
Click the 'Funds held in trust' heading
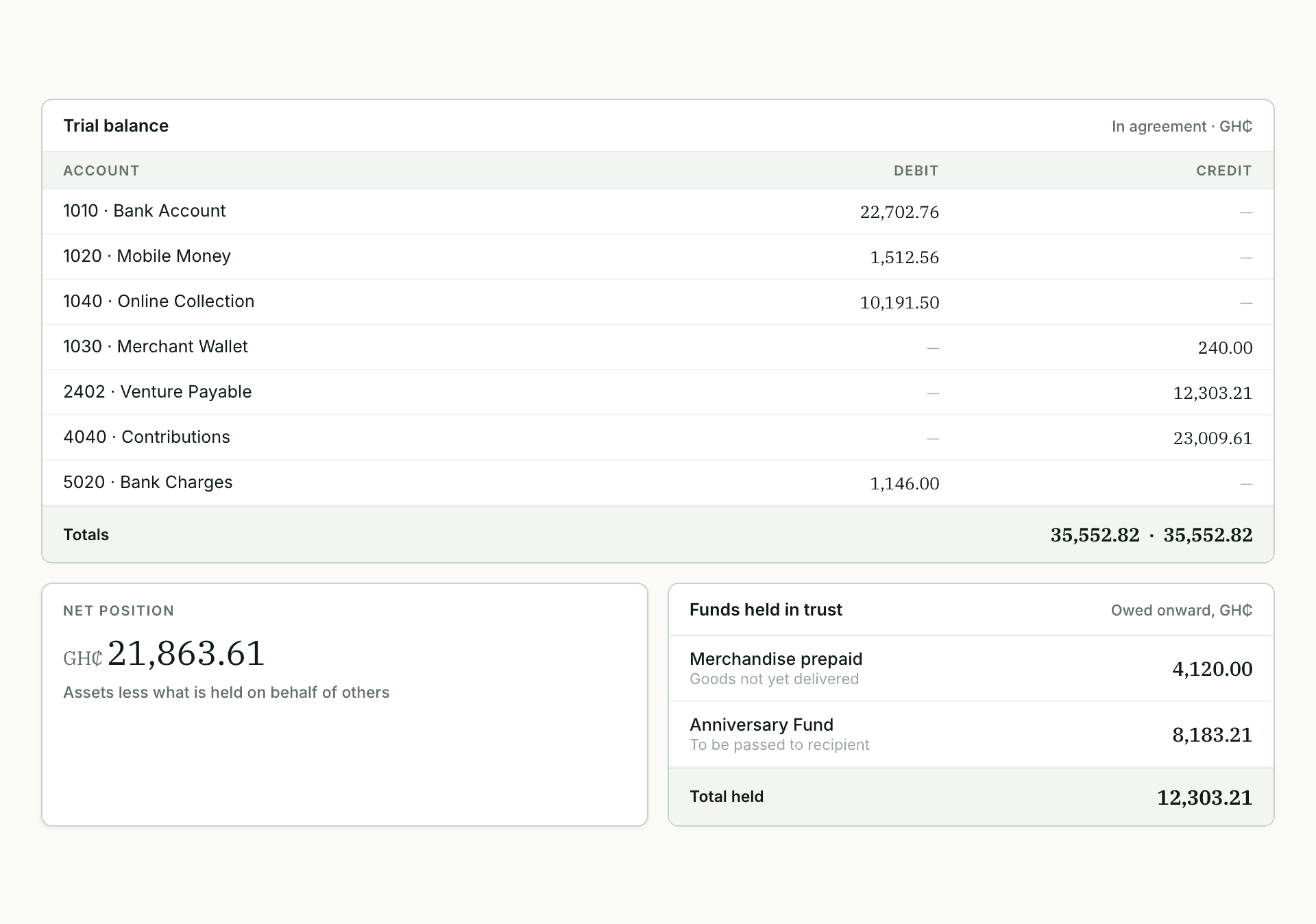click(x=766, y=610)
